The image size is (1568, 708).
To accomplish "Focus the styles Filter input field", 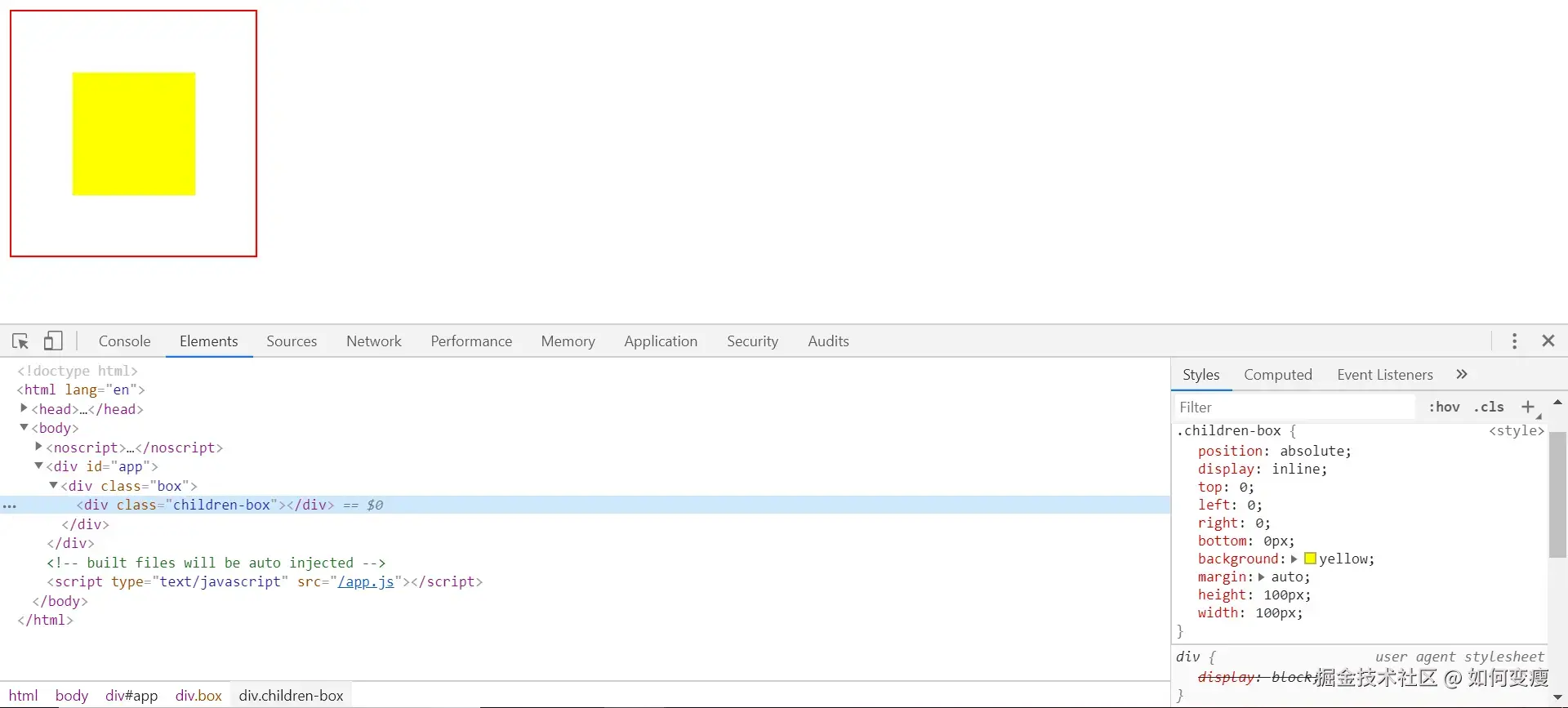I will pos(1294,407).
